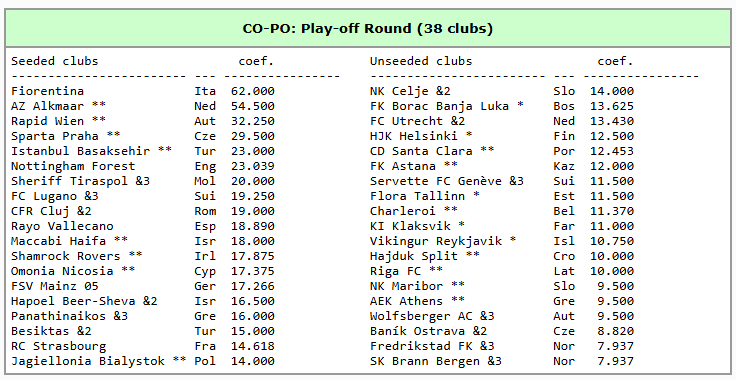
Task: Select NK Celje unseeded club
Action: [x=399, y=91]
